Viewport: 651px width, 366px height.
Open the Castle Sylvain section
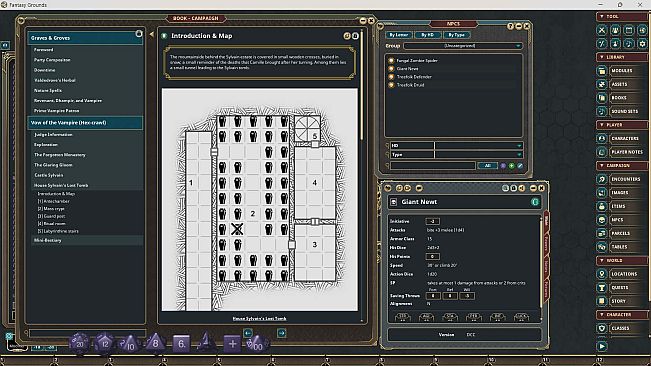coord(49,175)
